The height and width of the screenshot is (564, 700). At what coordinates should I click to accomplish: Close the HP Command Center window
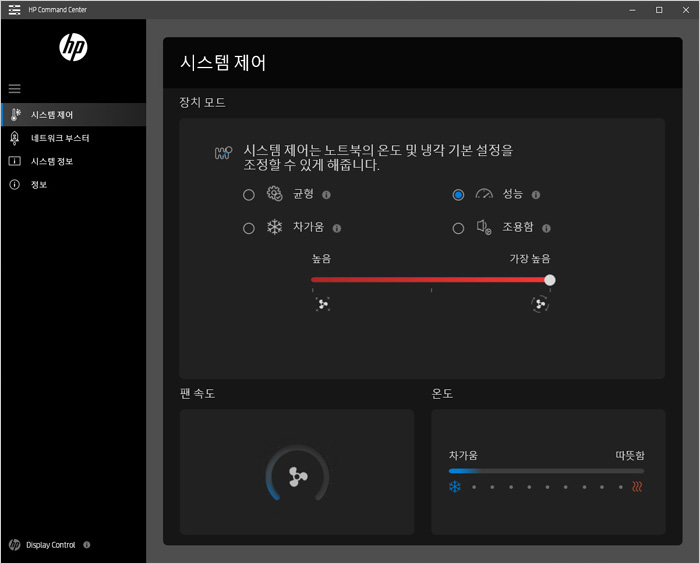[x=686, y=10]
